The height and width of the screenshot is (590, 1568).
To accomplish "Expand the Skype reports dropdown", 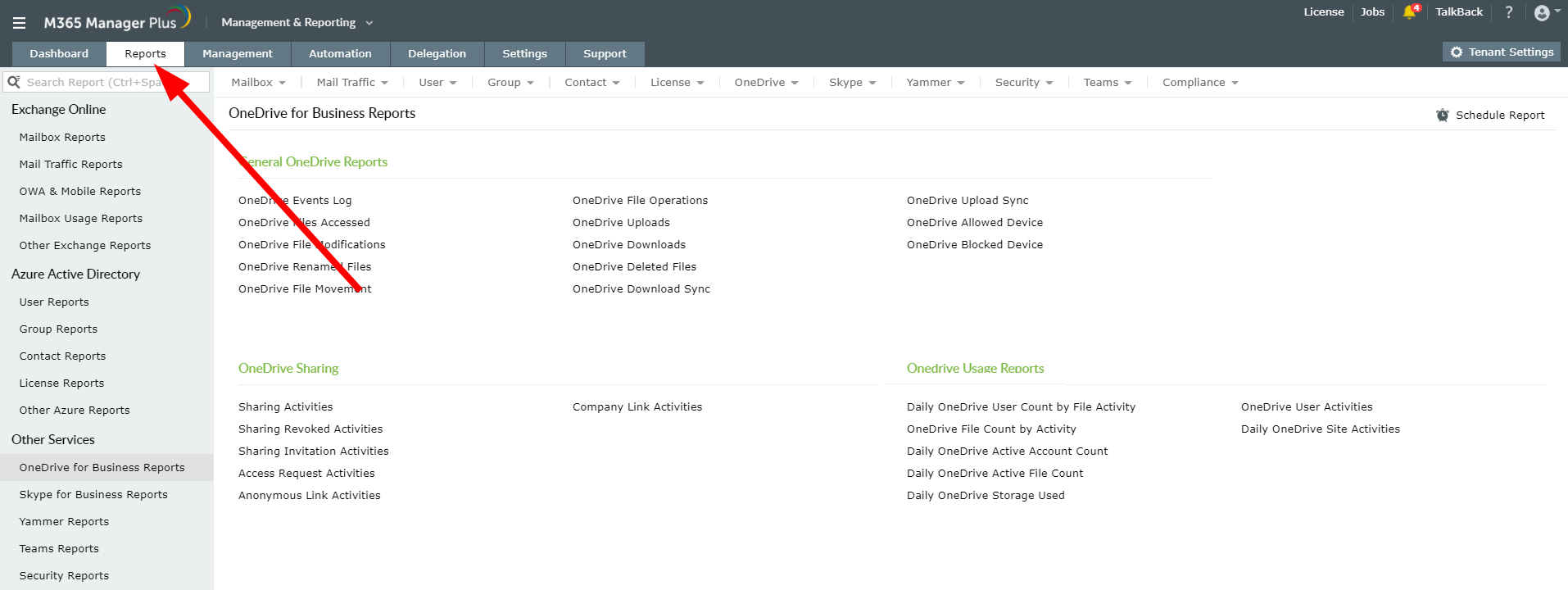I will pyautogui.click(x=852, y=82).
